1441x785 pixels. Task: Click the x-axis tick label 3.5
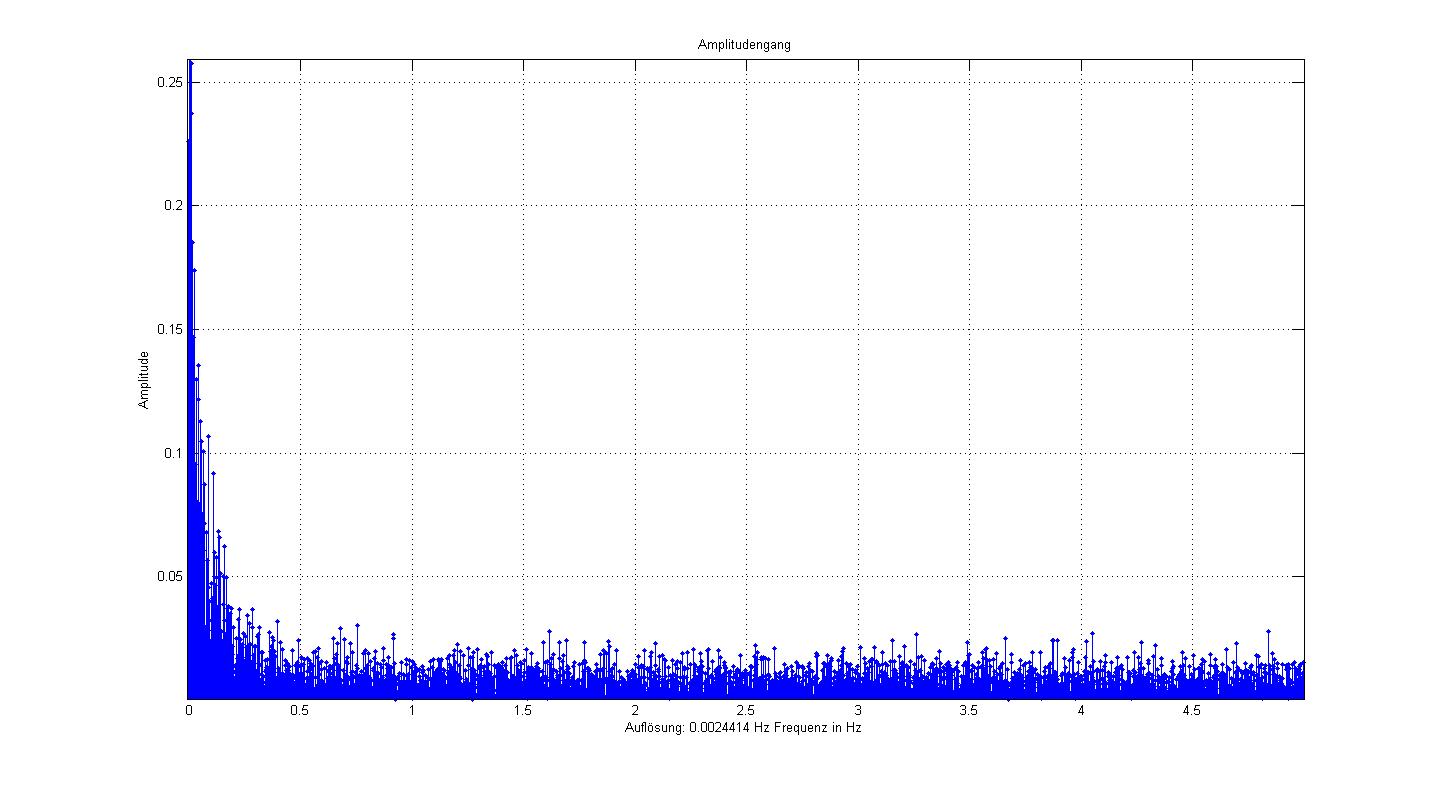click(968, 711)
